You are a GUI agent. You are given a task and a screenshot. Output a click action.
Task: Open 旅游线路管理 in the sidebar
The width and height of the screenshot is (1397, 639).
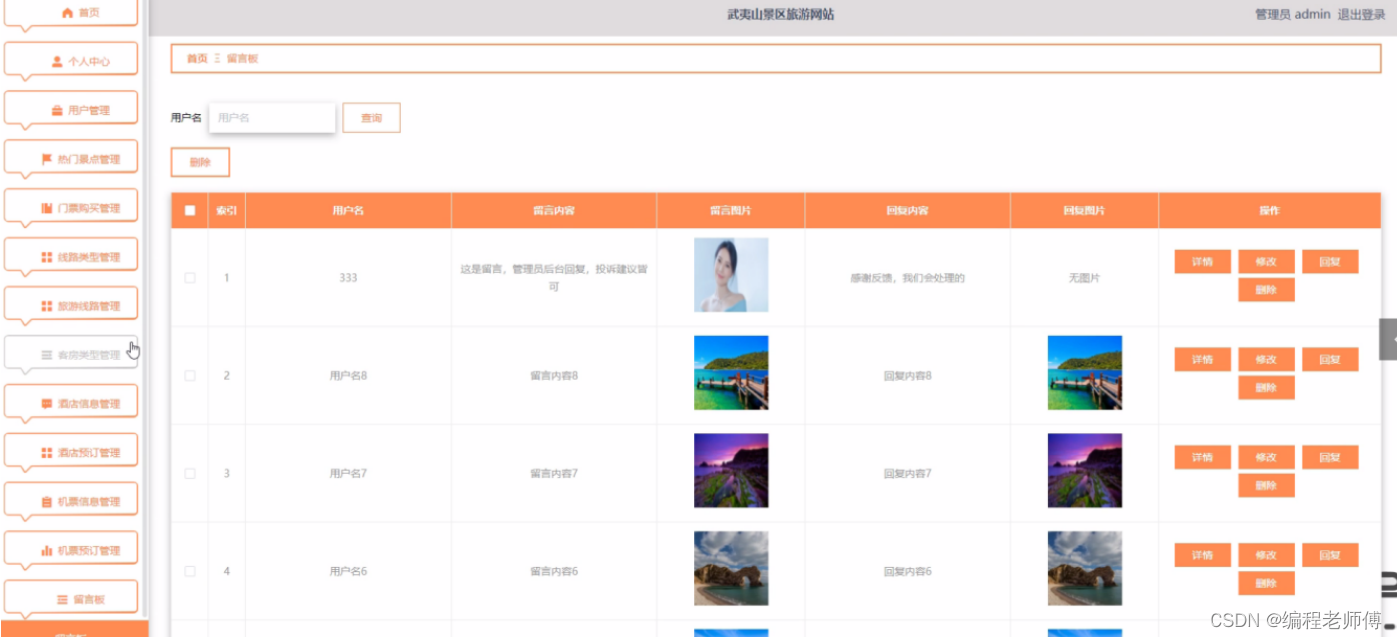pyautogui.click(x=71, y=306)
